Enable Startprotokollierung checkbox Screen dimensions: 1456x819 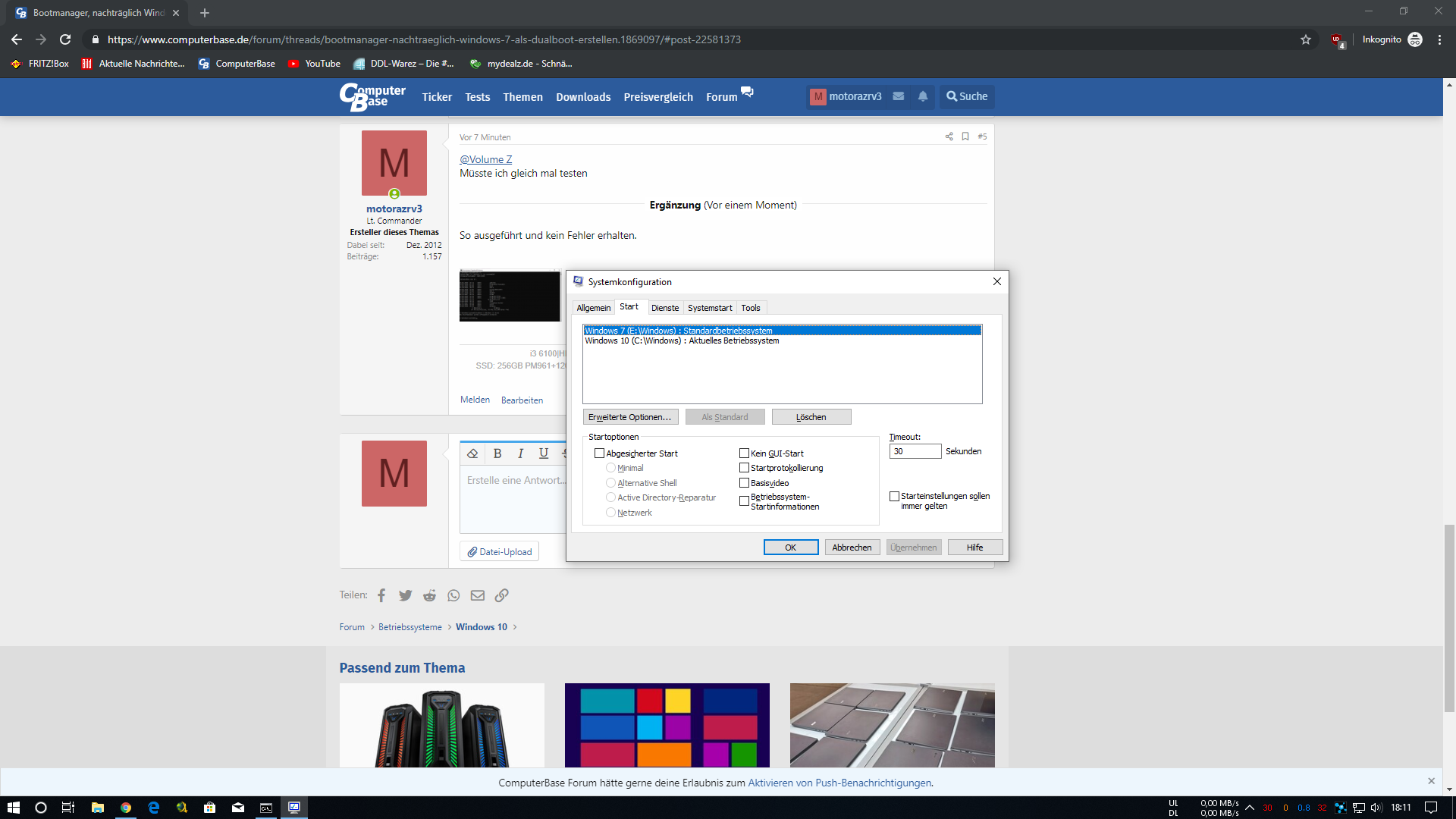744,468
